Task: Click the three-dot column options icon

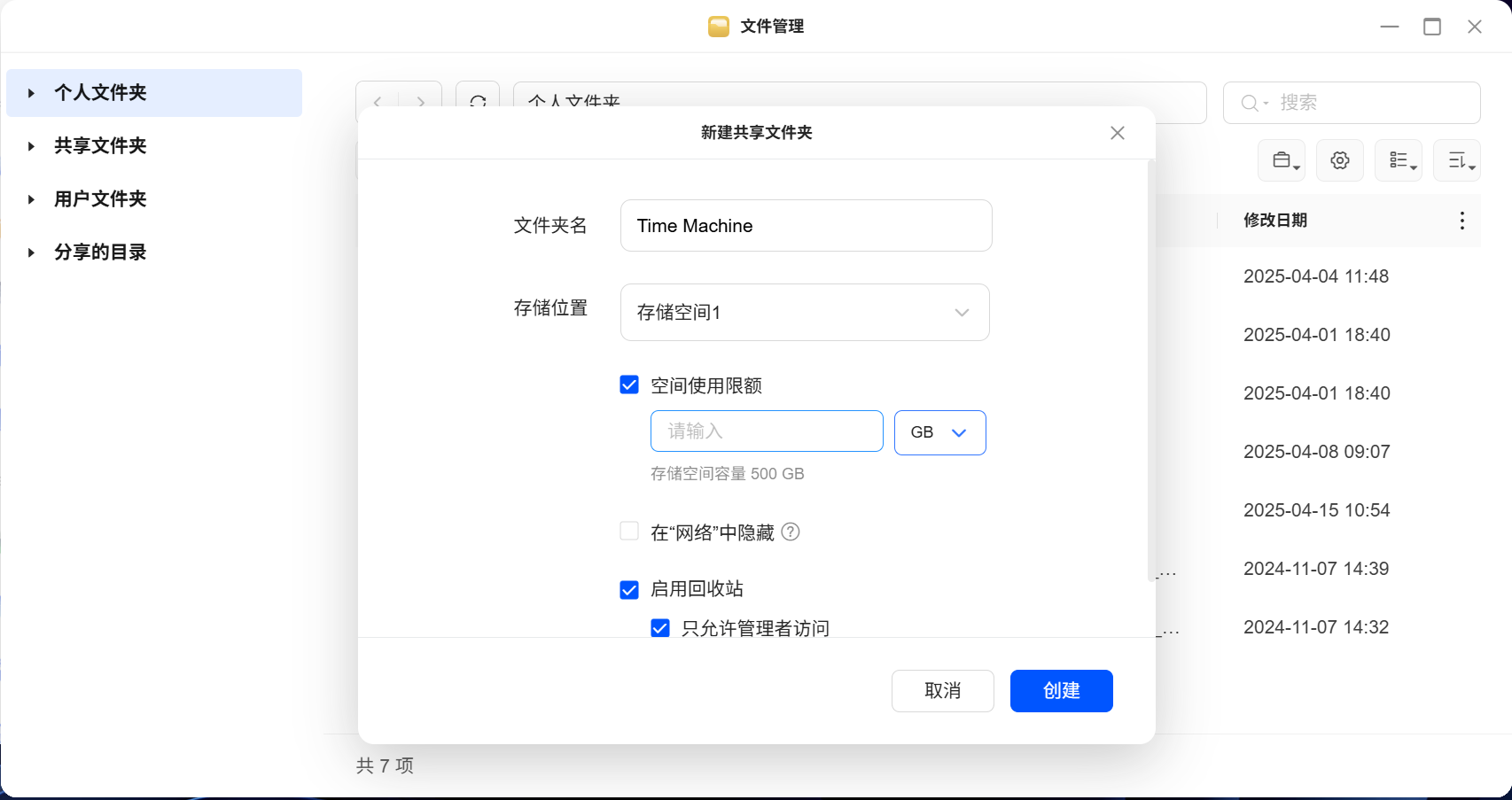Action: pos(1461,221)
